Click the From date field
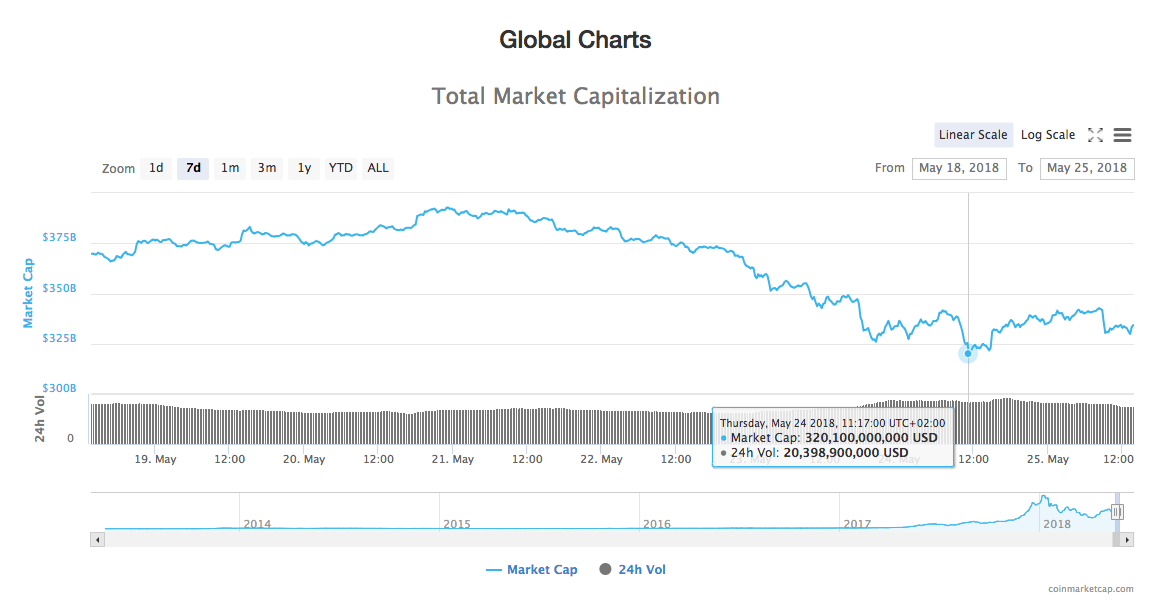 (959, 168)
